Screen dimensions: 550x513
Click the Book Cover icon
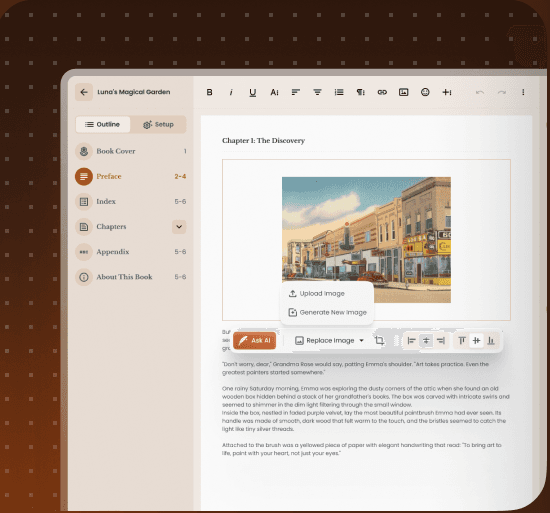[84, 151]
